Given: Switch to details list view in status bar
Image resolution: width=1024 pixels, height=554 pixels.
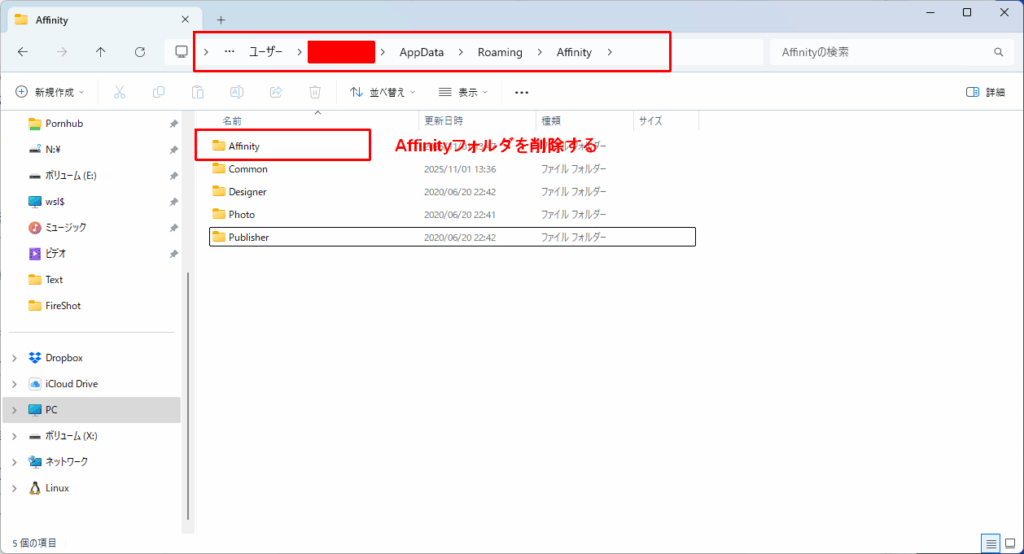Looking at the screenshot, I should click(x=991, y=543).
